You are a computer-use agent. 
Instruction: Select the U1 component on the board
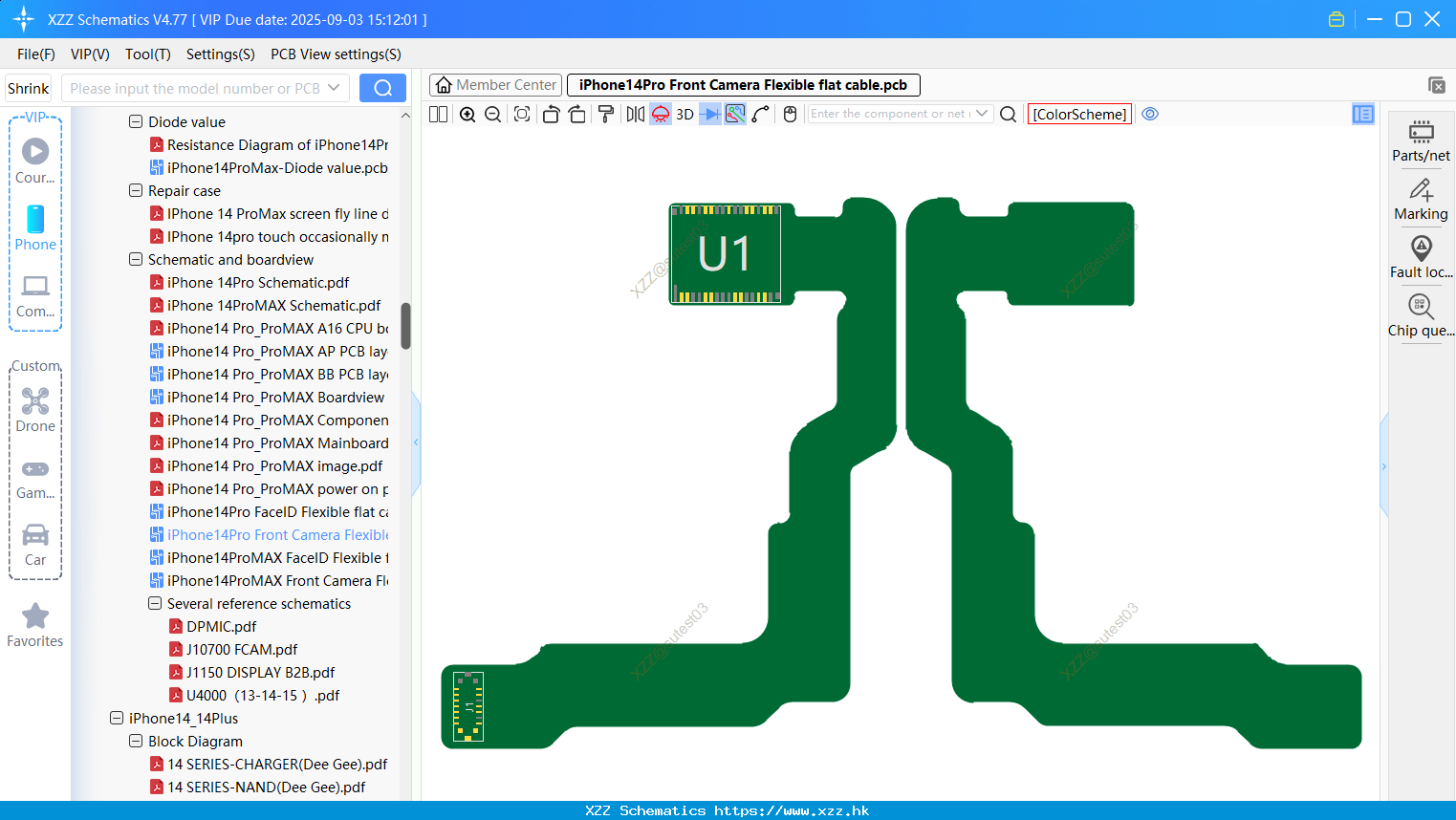pos(725,253)
